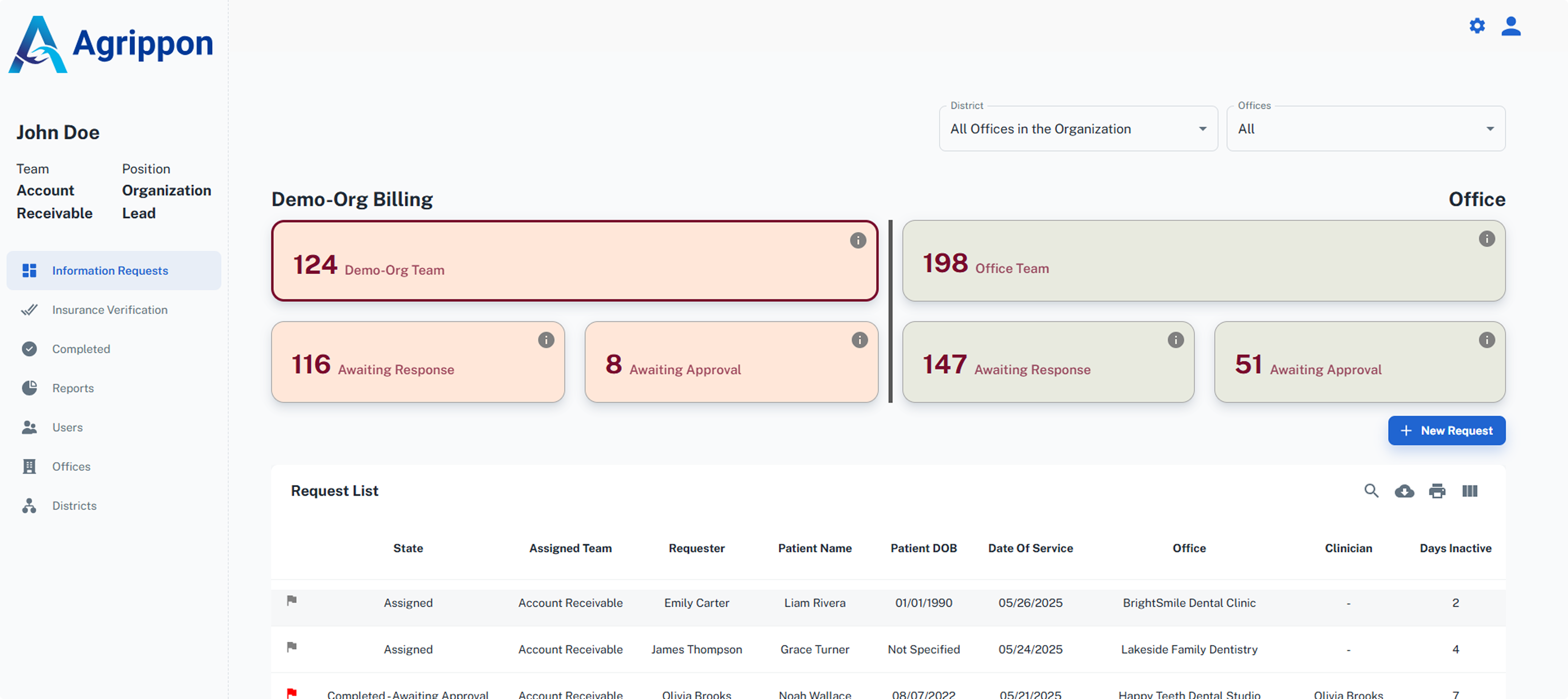This screenshot has width=1568, height=699.
Task: Open Completed menu item
Action: point(114,349)
